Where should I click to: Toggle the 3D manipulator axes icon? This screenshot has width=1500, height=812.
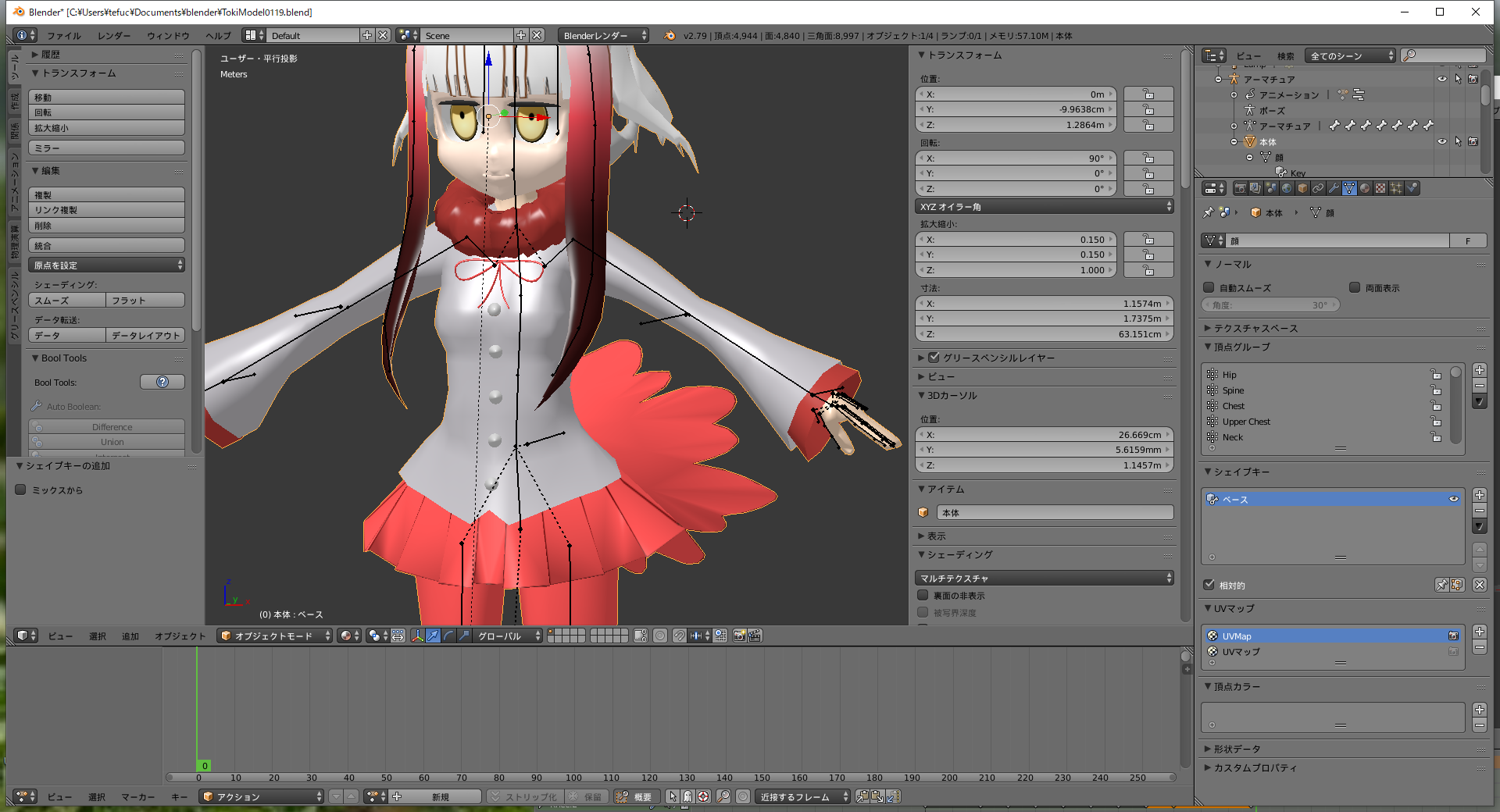[418, 636]
